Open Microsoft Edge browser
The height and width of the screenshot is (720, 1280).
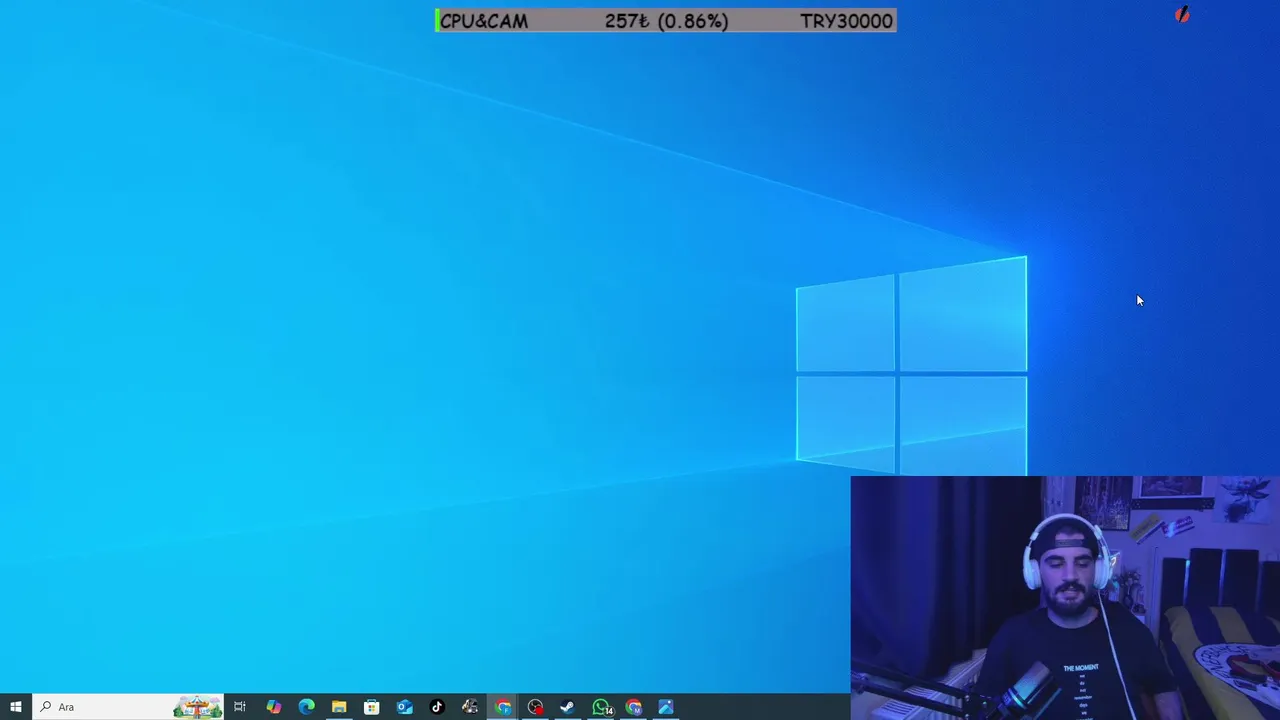pos(306,707)
